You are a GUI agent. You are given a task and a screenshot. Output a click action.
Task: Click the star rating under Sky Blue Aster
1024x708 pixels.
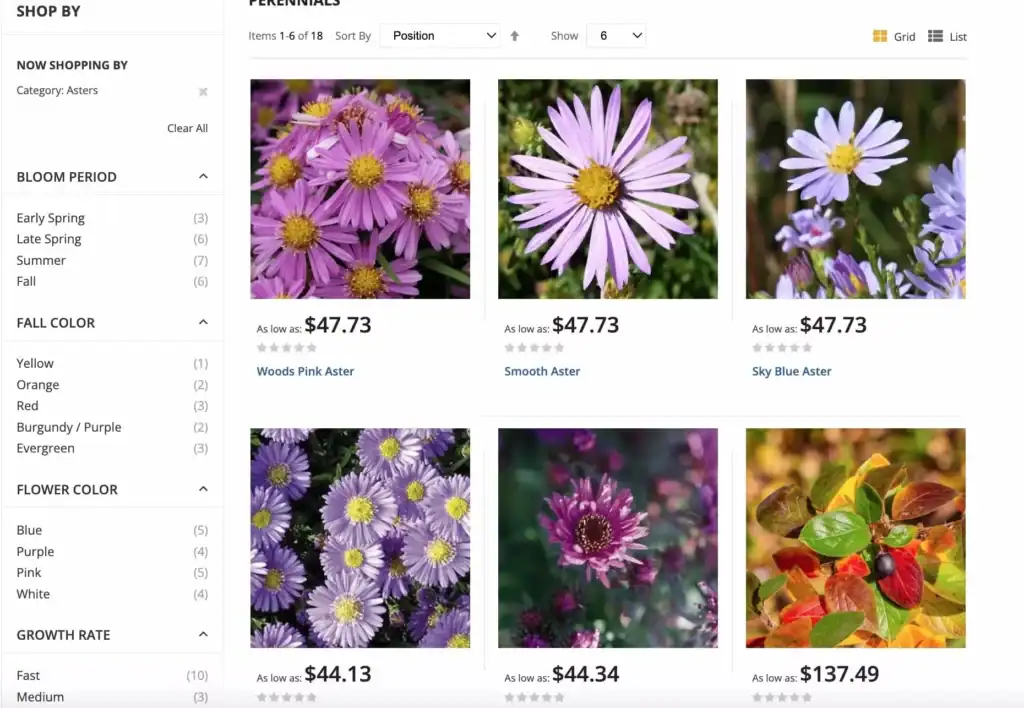[x=781, y=348]
